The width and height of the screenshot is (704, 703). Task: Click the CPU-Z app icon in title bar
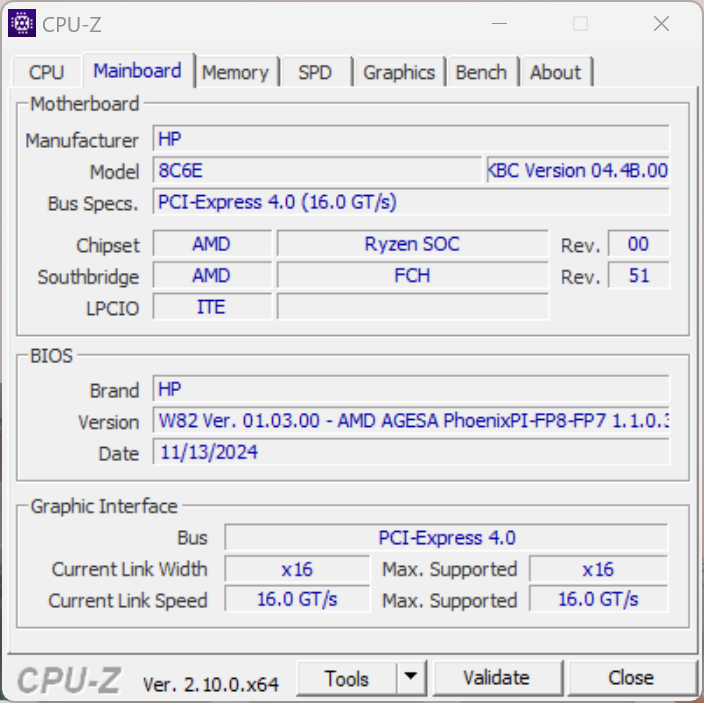pos(22,23)
